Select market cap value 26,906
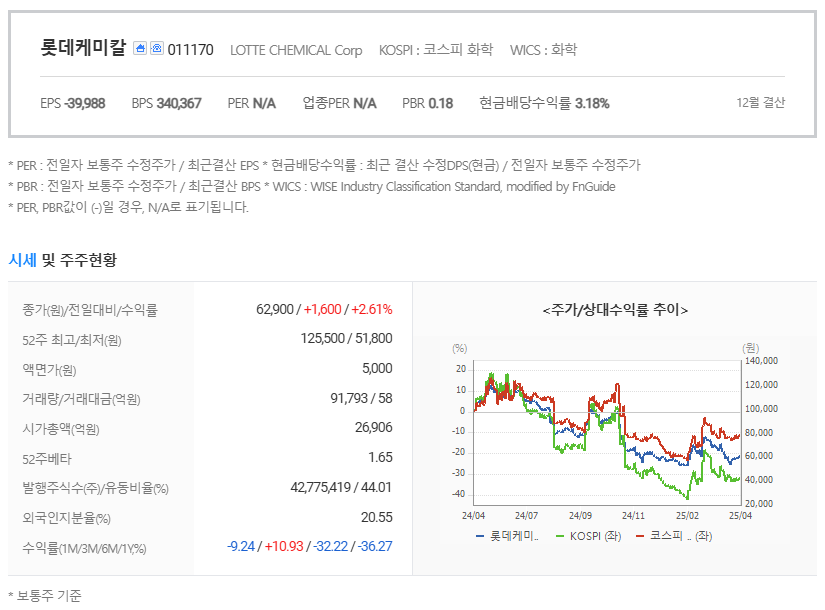 374,427
